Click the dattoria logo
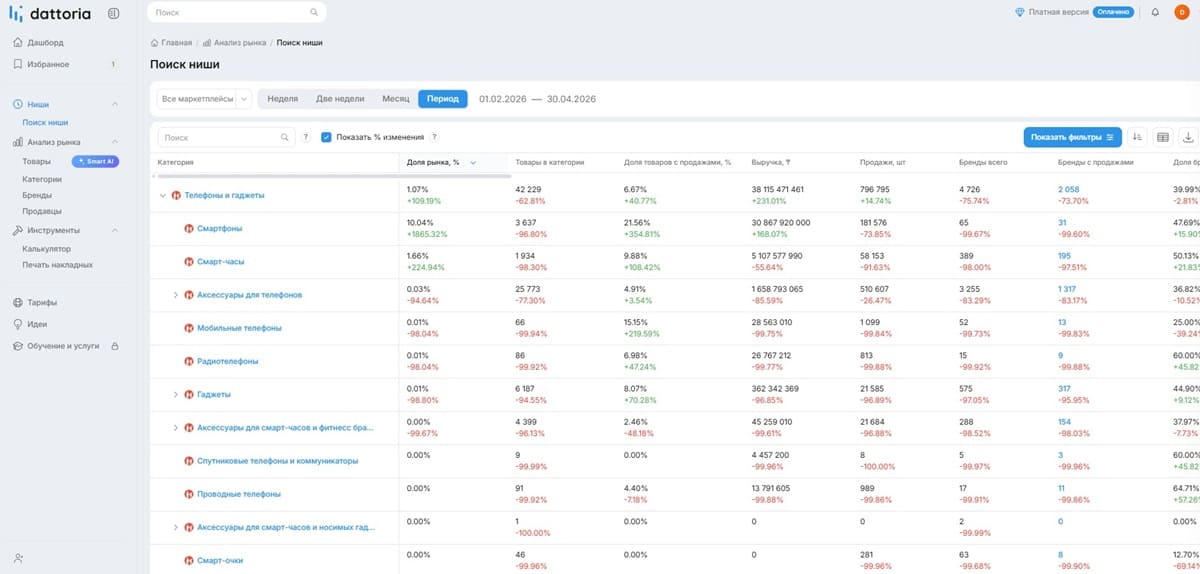Screen dimensions: 1200x574 (51, 13)
